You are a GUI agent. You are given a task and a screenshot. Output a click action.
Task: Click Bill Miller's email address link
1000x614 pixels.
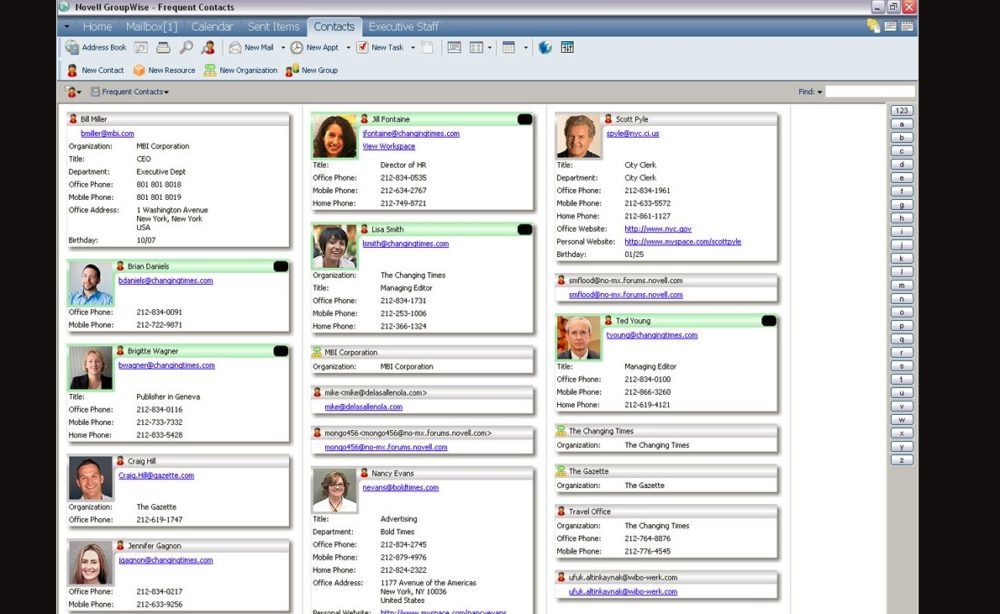(107, 133)
